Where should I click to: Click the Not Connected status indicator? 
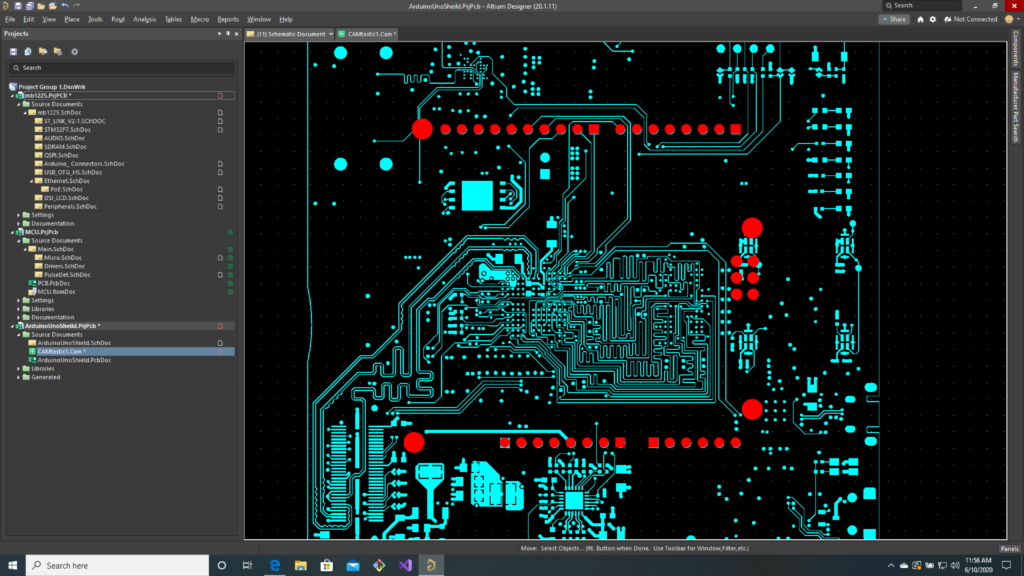coord(975,19)
